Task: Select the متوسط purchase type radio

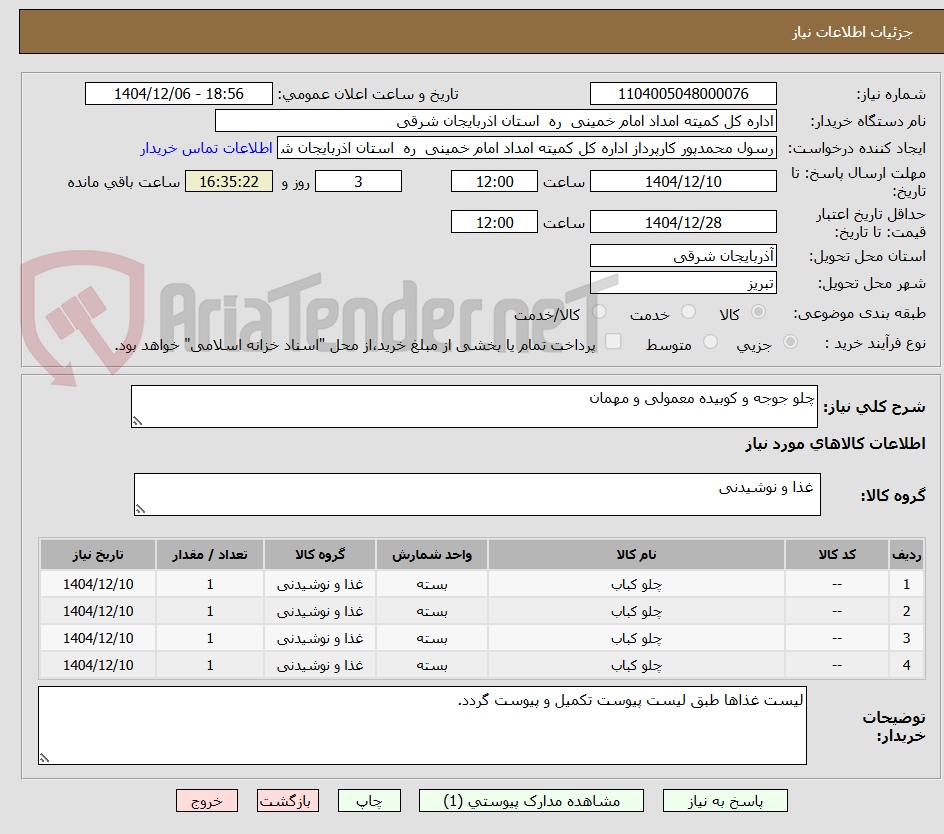Action: tap(710, 342)
